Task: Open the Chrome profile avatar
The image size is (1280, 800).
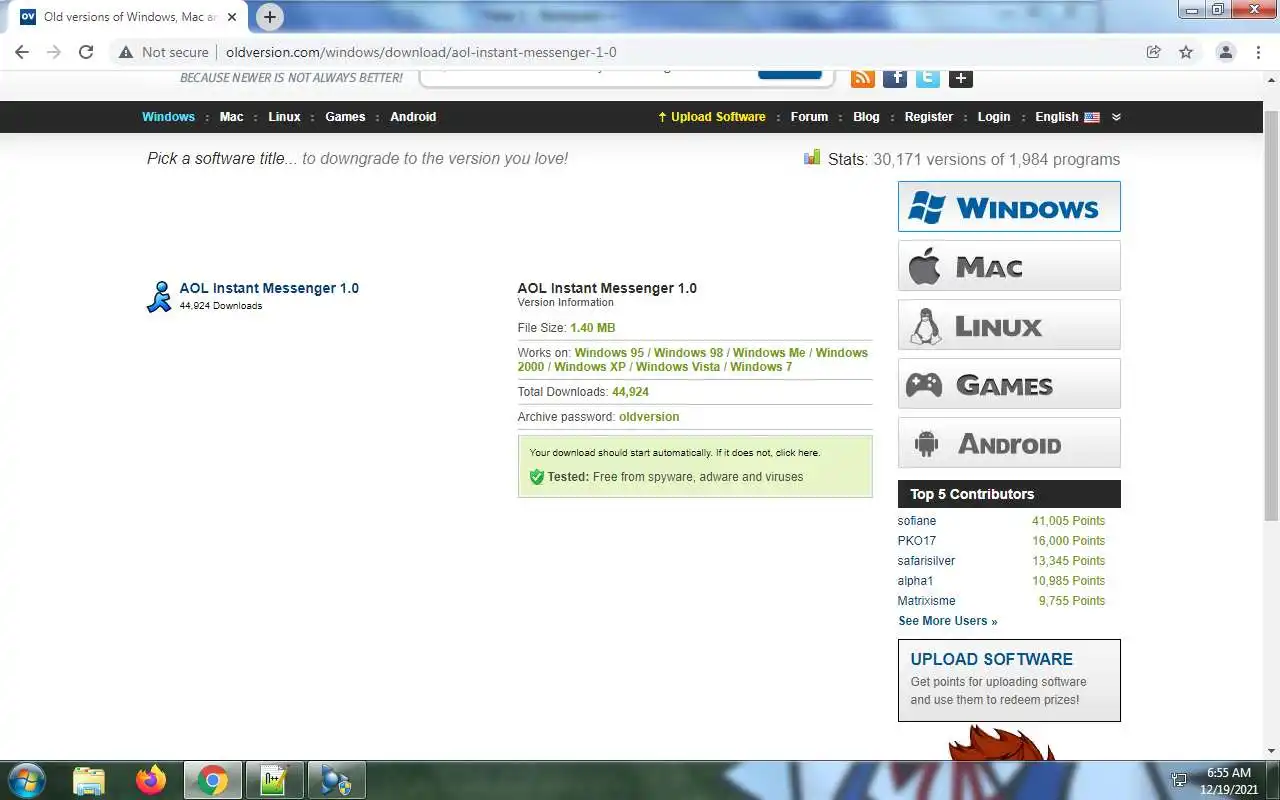Action: point(1225,52)
